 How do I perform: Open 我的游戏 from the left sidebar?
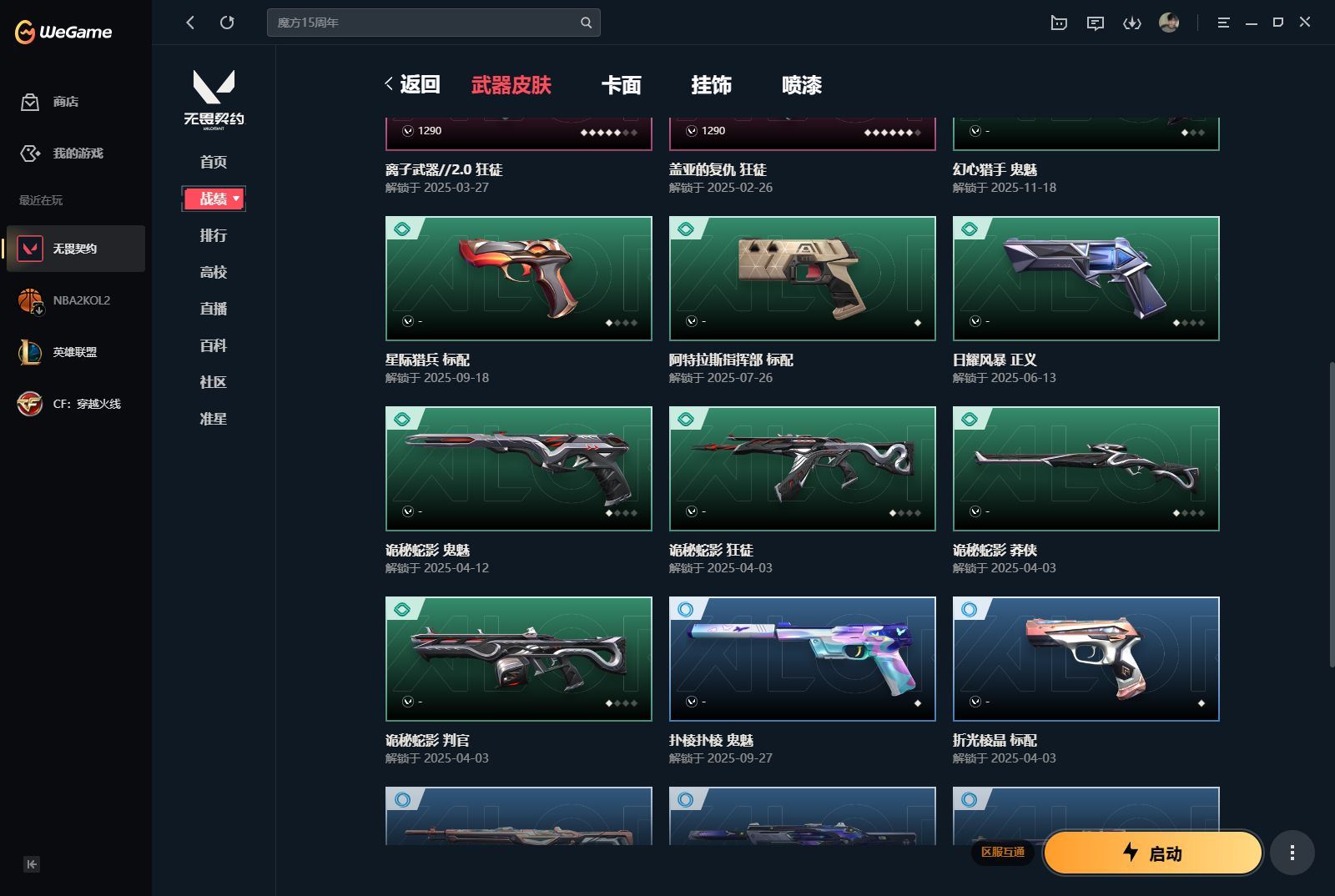pyautogui.click(x=59, y=154)
